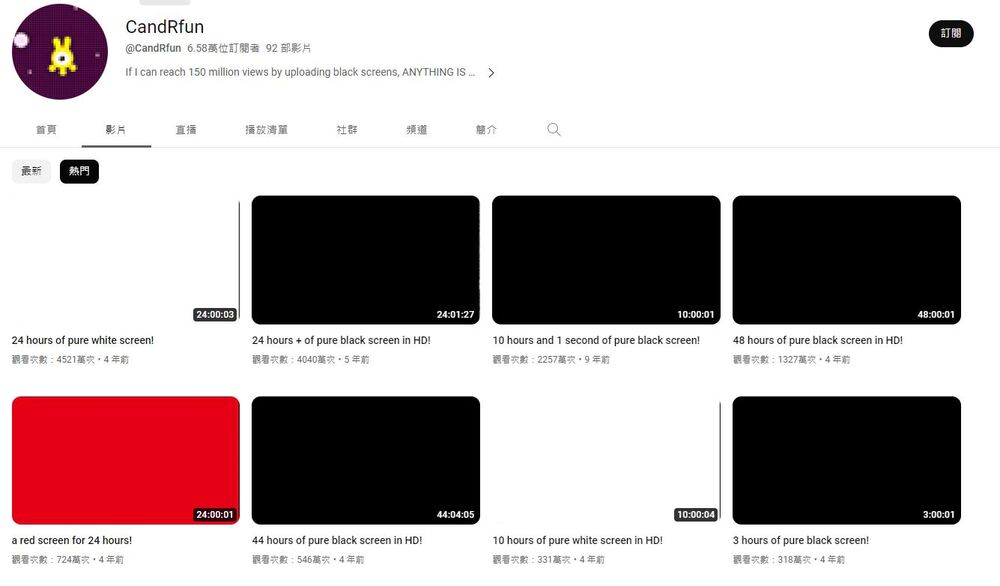The height and width of the screenshot is (586, 1000).
Task: Select the 頻道 tab
Action: point(416,129)
